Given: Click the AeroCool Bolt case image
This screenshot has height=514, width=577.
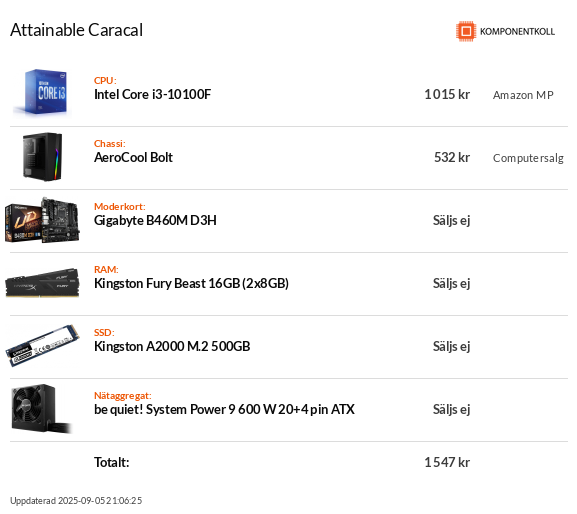Looking at the screenshot, I should (x=42, y=156).
